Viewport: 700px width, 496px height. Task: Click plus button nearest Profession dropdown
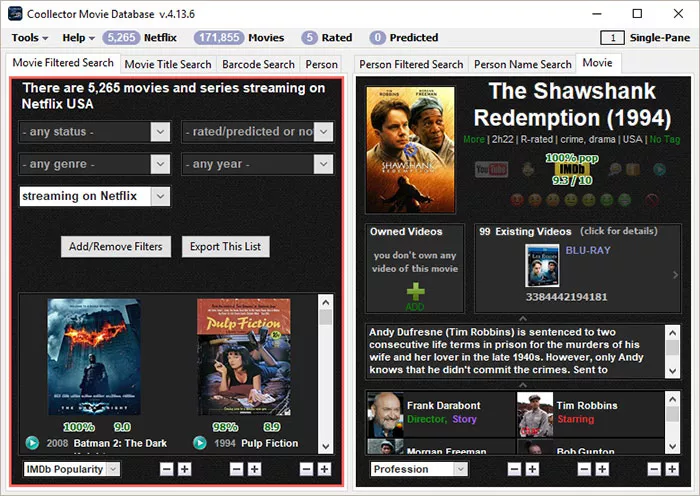tap(532, 469)
